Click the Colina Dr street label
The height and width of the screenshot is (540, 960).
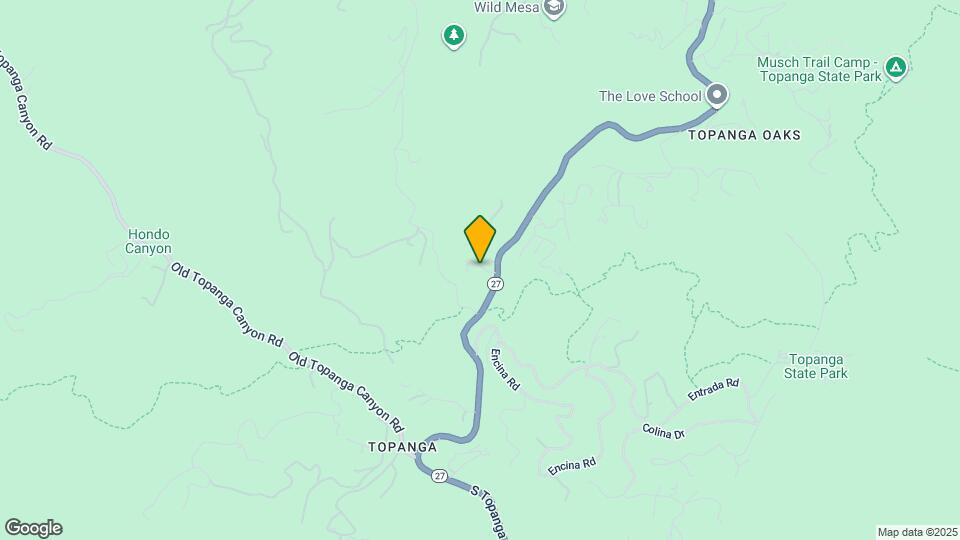[663, 432]
